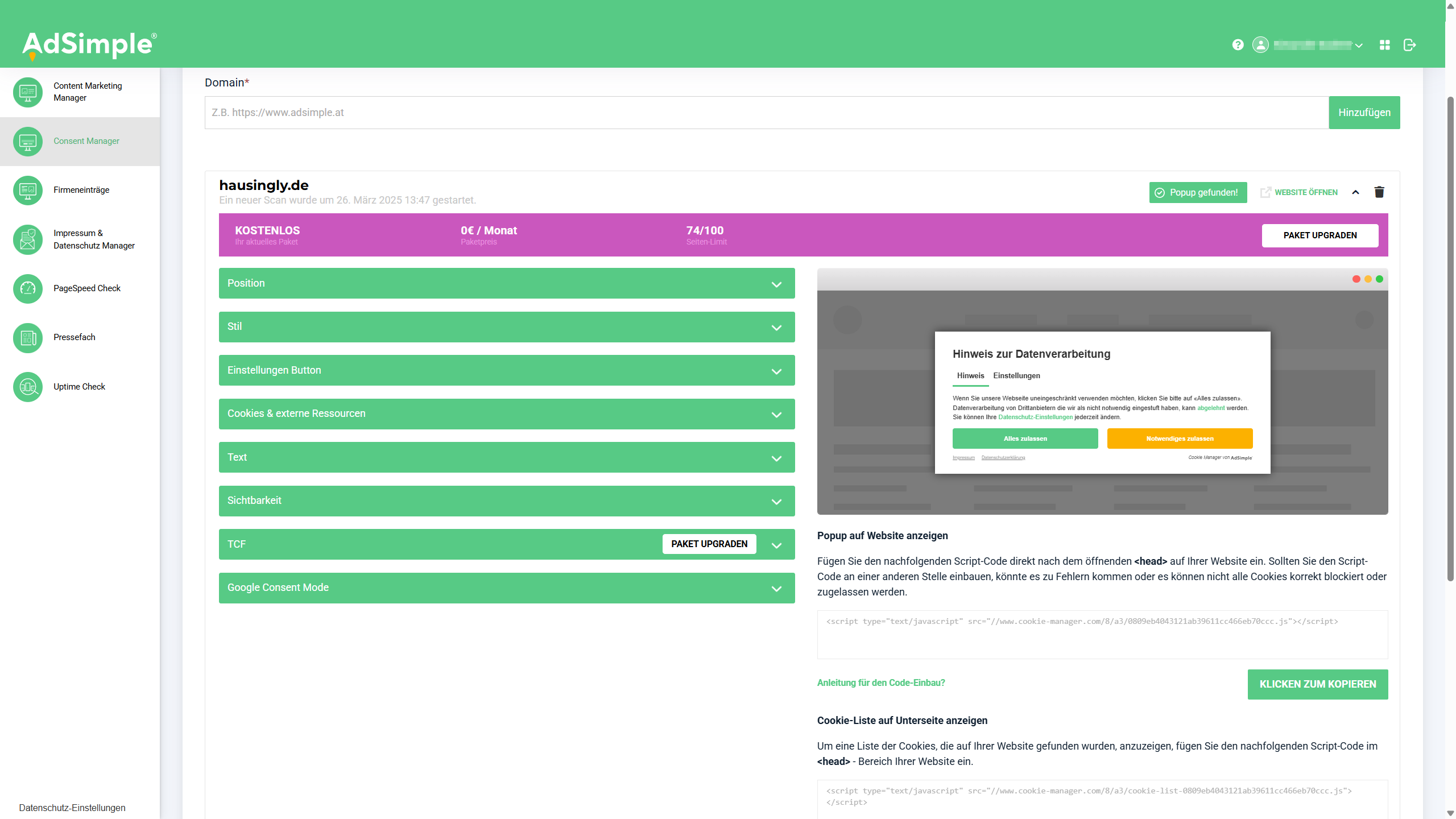The height and width of the screenshot is (819, 1456).
Task: Click the help question mark icon
Action: (x=1238, y=45)
